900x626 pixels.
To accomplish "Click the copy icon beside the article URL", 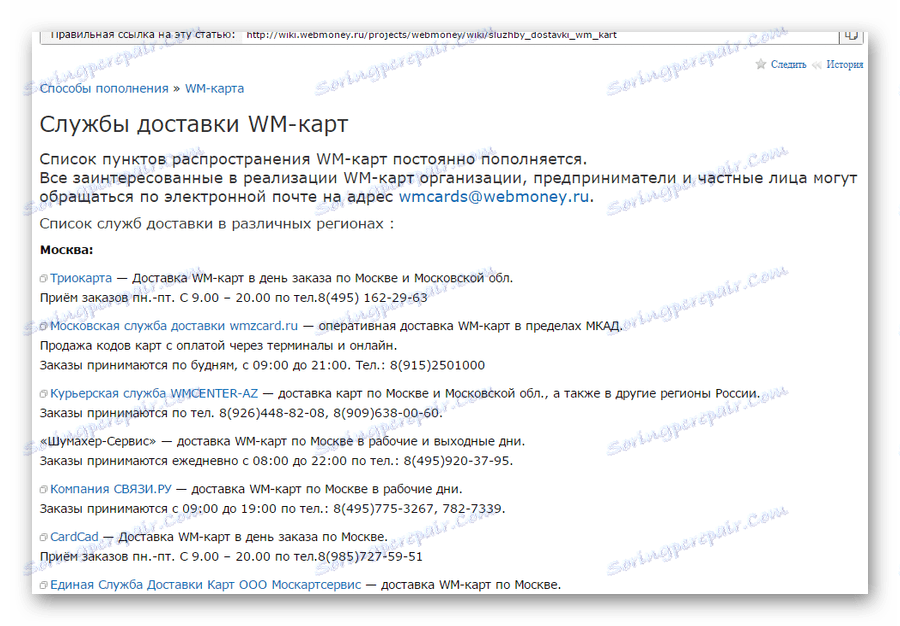I will point(851,36).
